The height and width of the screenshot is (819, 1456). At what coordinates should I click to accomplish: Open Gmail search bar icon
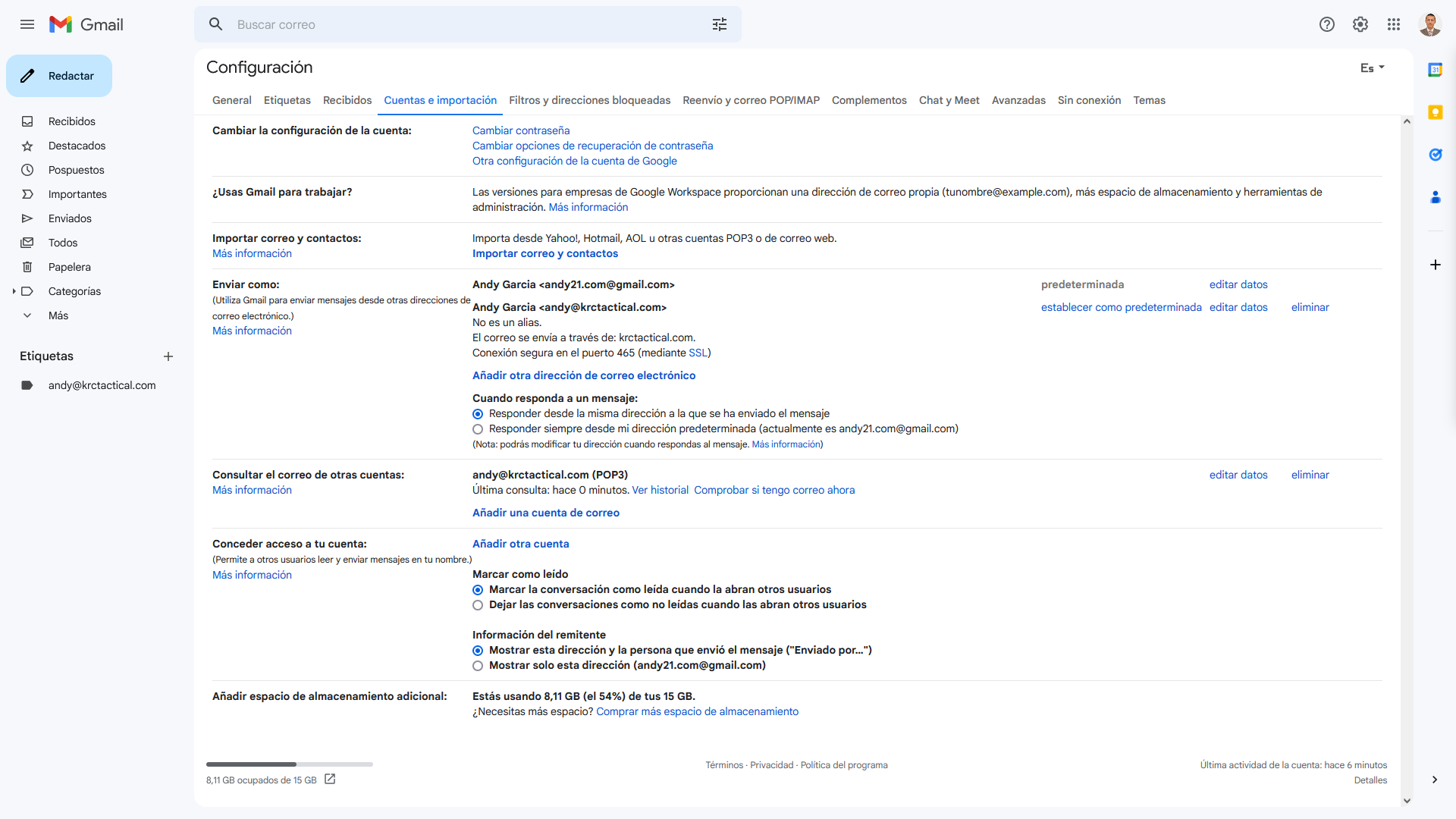coord(214,24)
